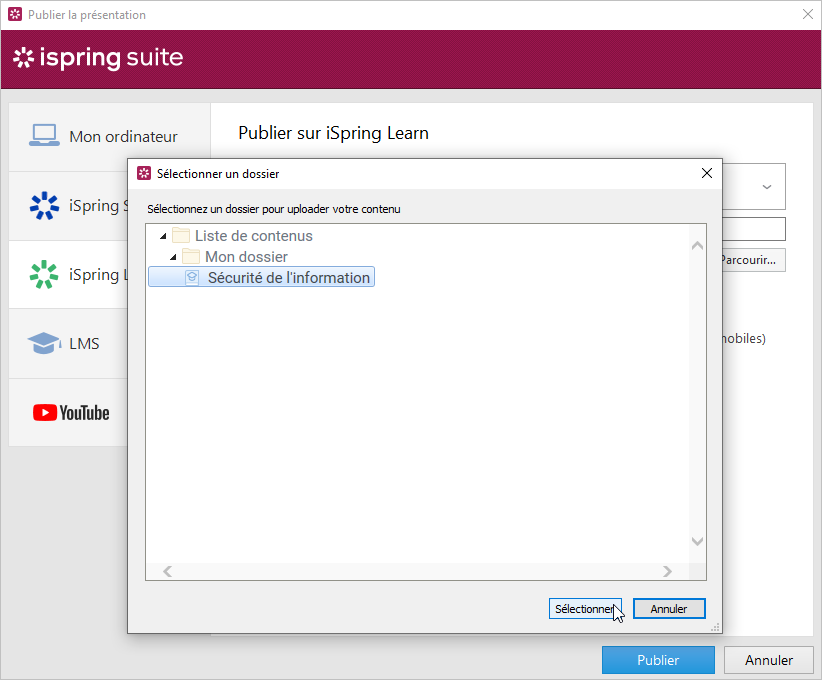This screenshot has height=680, width=822.
Task: Open the LMS publishing tab
Action: [x=84, y=344]
